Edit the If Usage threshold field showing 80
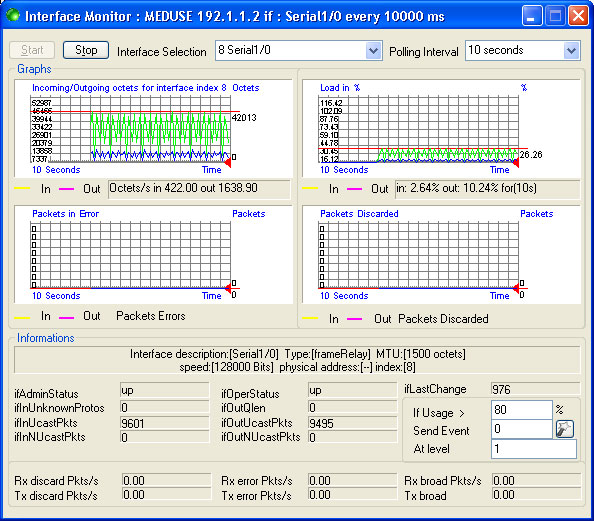 tap(522, 410)
